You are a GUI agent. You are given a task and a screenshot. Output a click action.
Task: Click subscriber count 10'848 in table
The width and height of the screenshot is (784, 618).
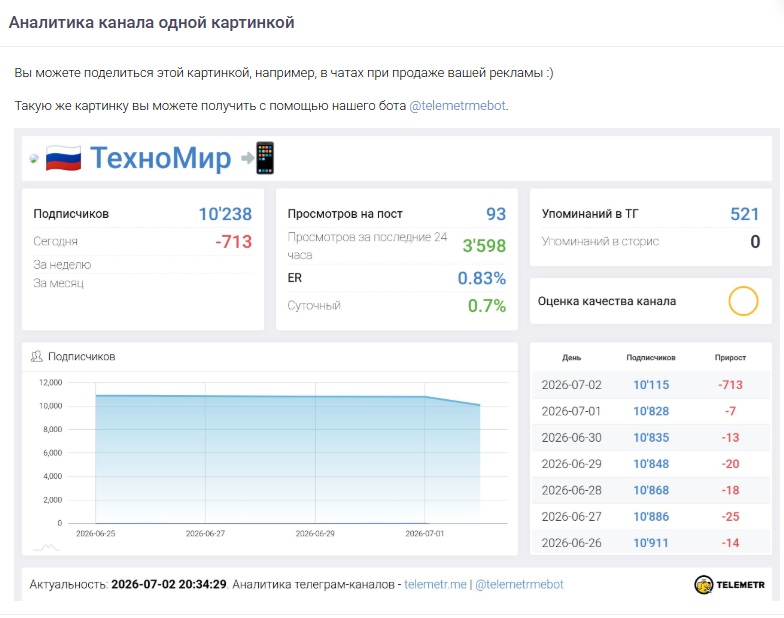click(651, 464)
